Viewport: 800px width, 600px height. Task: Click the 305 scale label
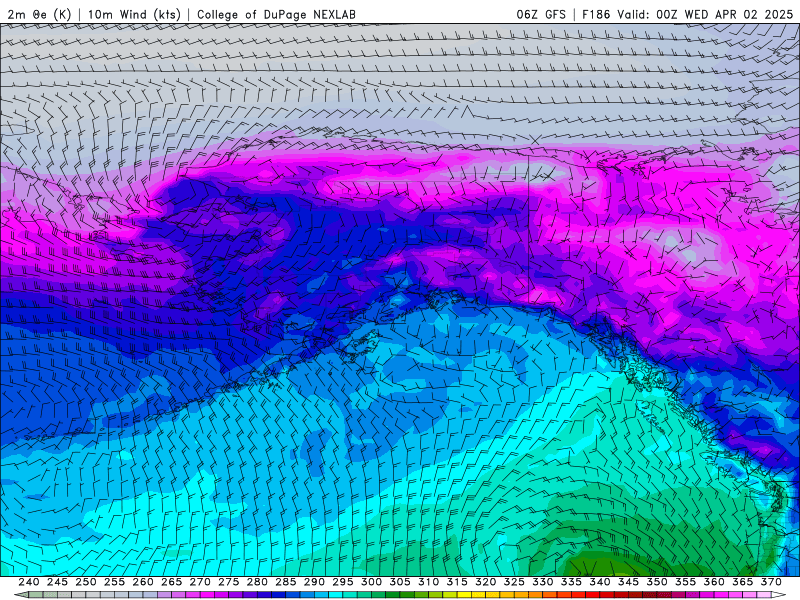pyautogui.click(x=400, y=582)
